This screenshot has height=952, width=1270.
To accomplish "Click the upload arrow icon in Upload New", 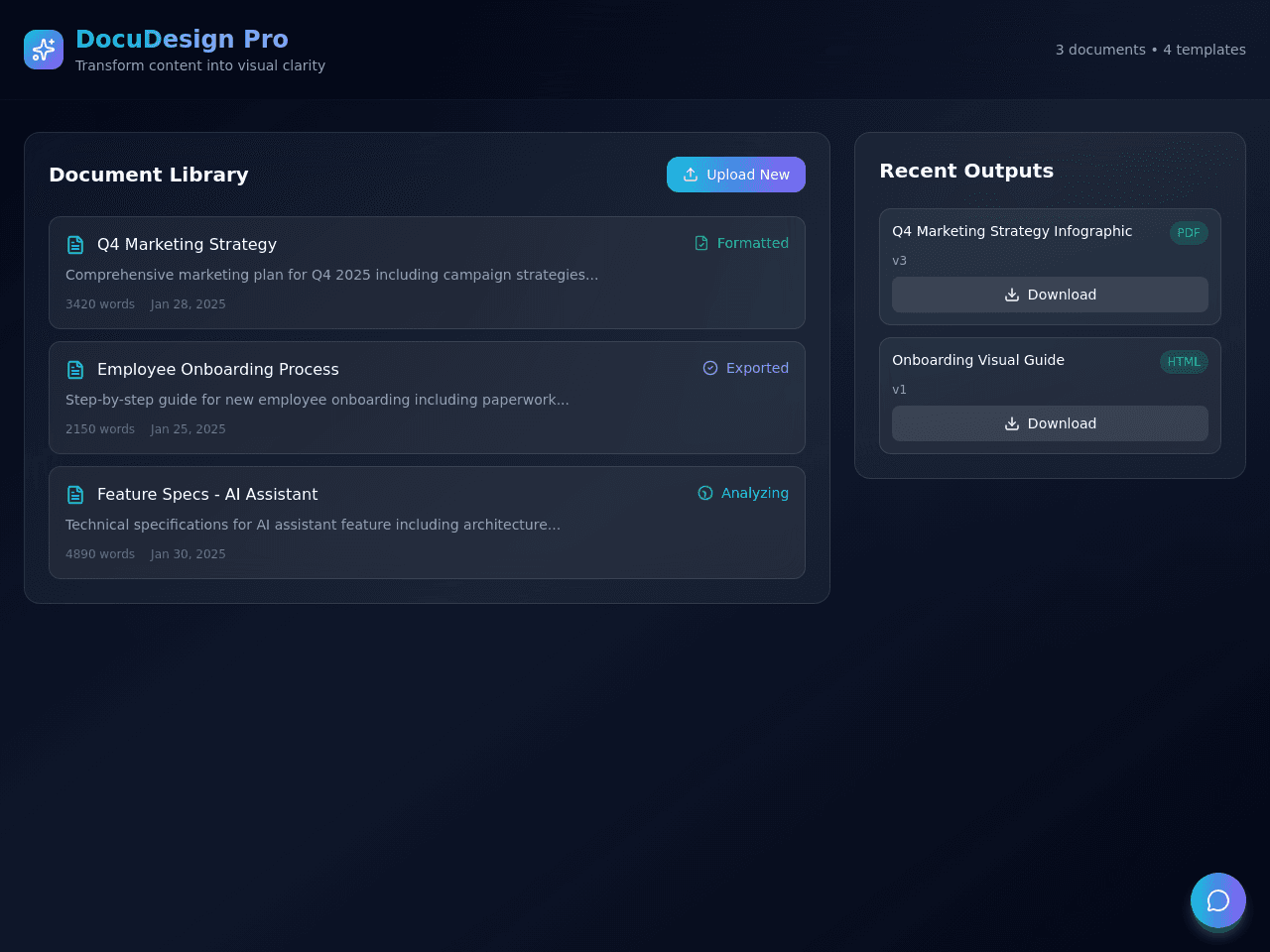I will [x=691, y=175].
